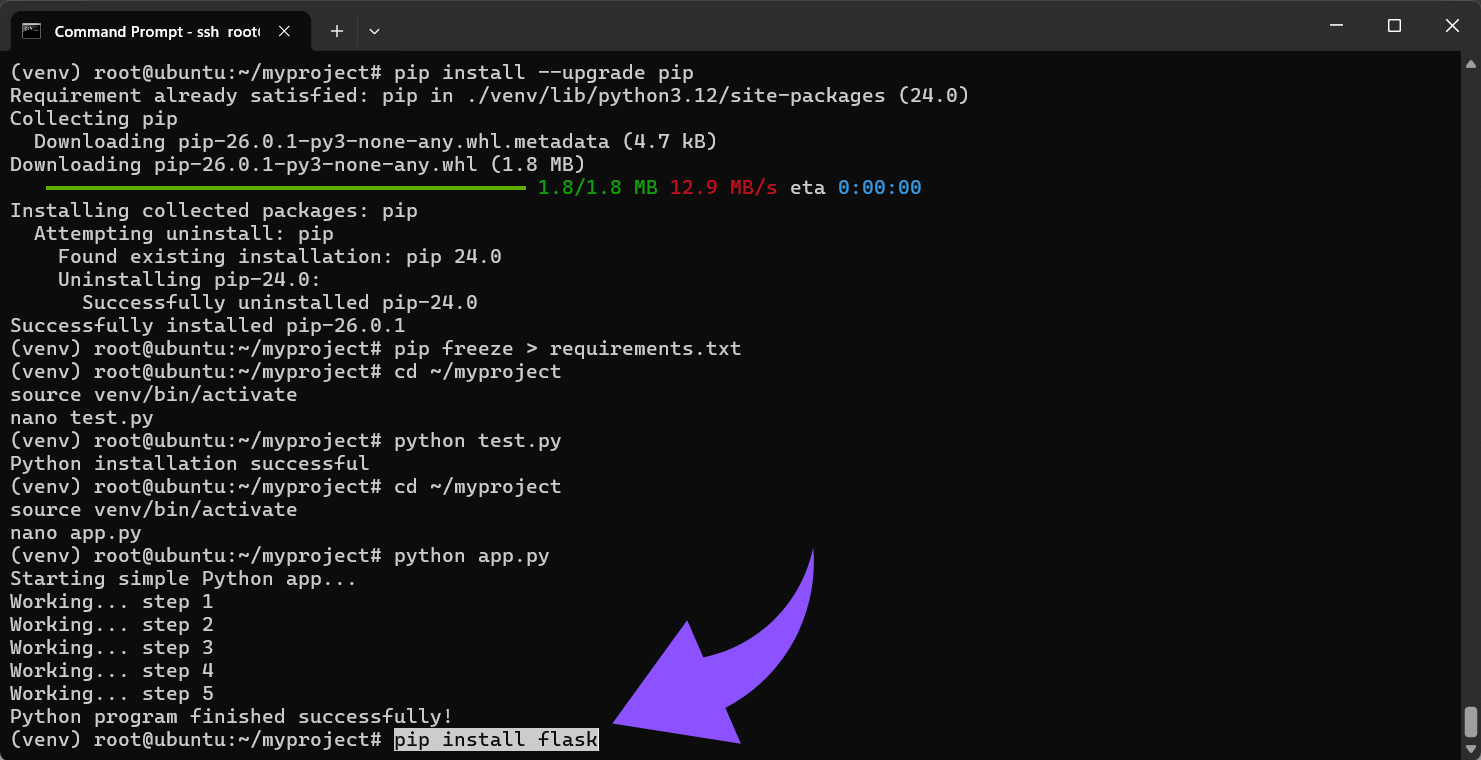Image resolution: width=1481 pixels, height=760 pixels.
Task: Click the Successfully installed pip-26.0.1 line
Action: click(x=207, y=326)
